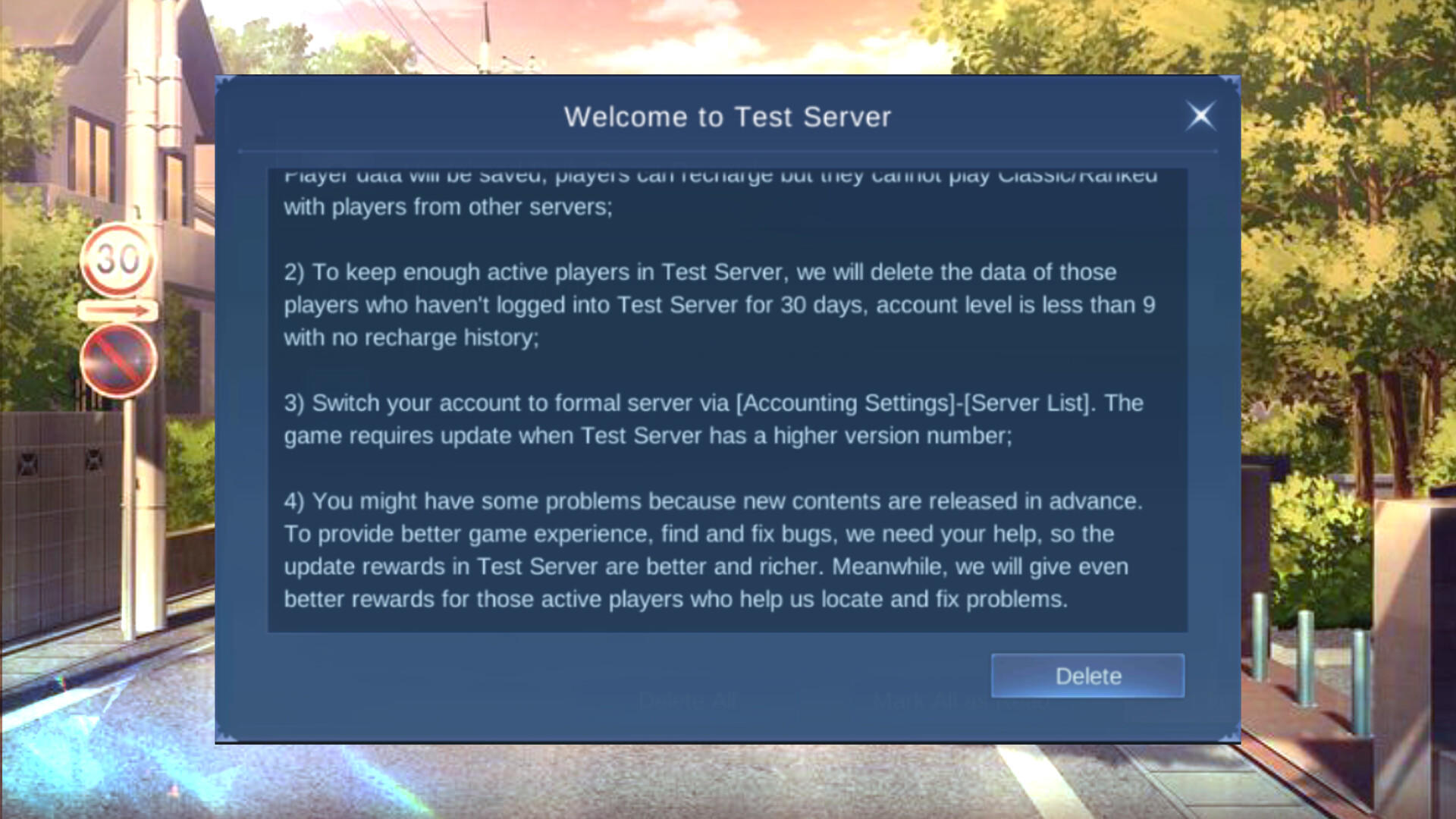The height and width of the screenshot is (819, 1456).
Task: Select paragraph 2 about deleting inactive players
Action: [720, 305]
